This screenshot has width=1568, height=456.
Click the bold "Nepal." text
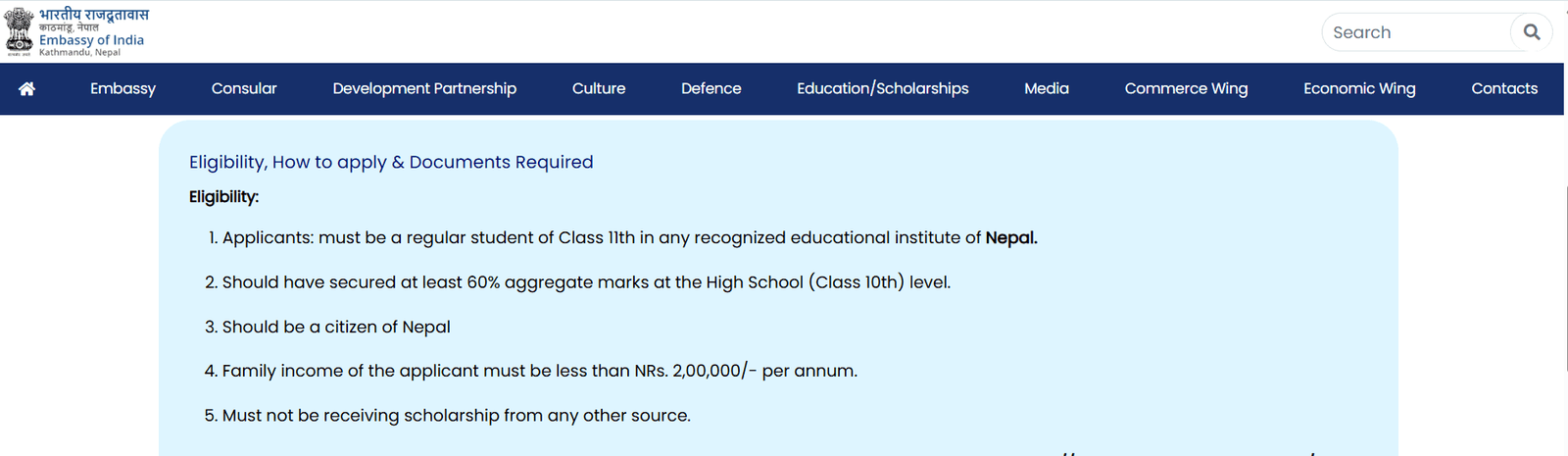[1011, 237]
